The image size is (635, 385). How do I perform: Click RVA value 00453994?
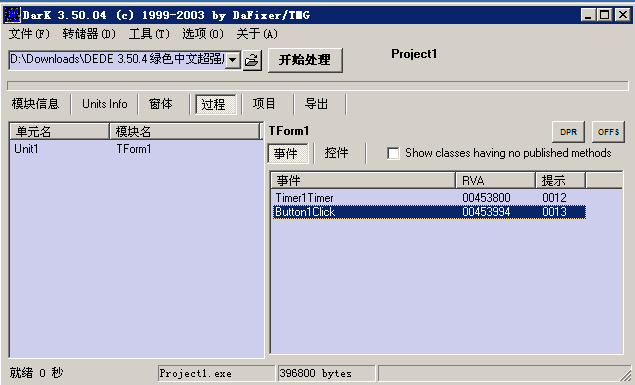click(x=486, y=212)
